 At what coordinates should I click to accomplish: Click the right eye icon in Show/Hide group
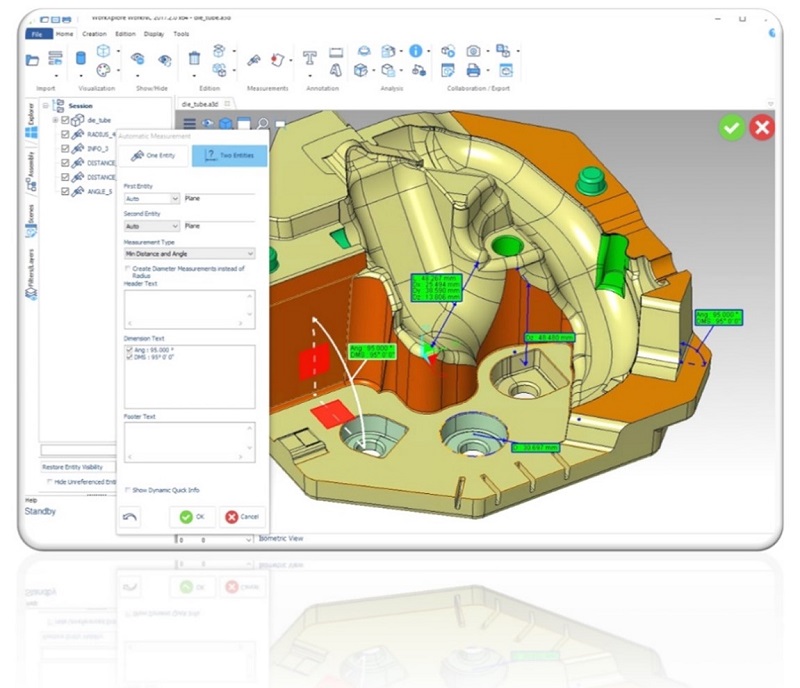[164, 60]
